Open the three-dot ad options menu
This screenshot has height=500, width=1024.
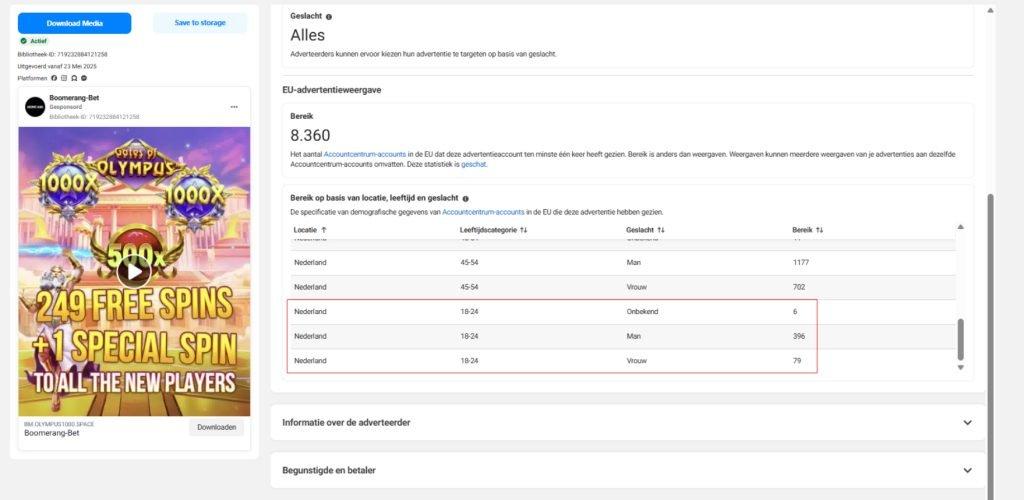234,107
